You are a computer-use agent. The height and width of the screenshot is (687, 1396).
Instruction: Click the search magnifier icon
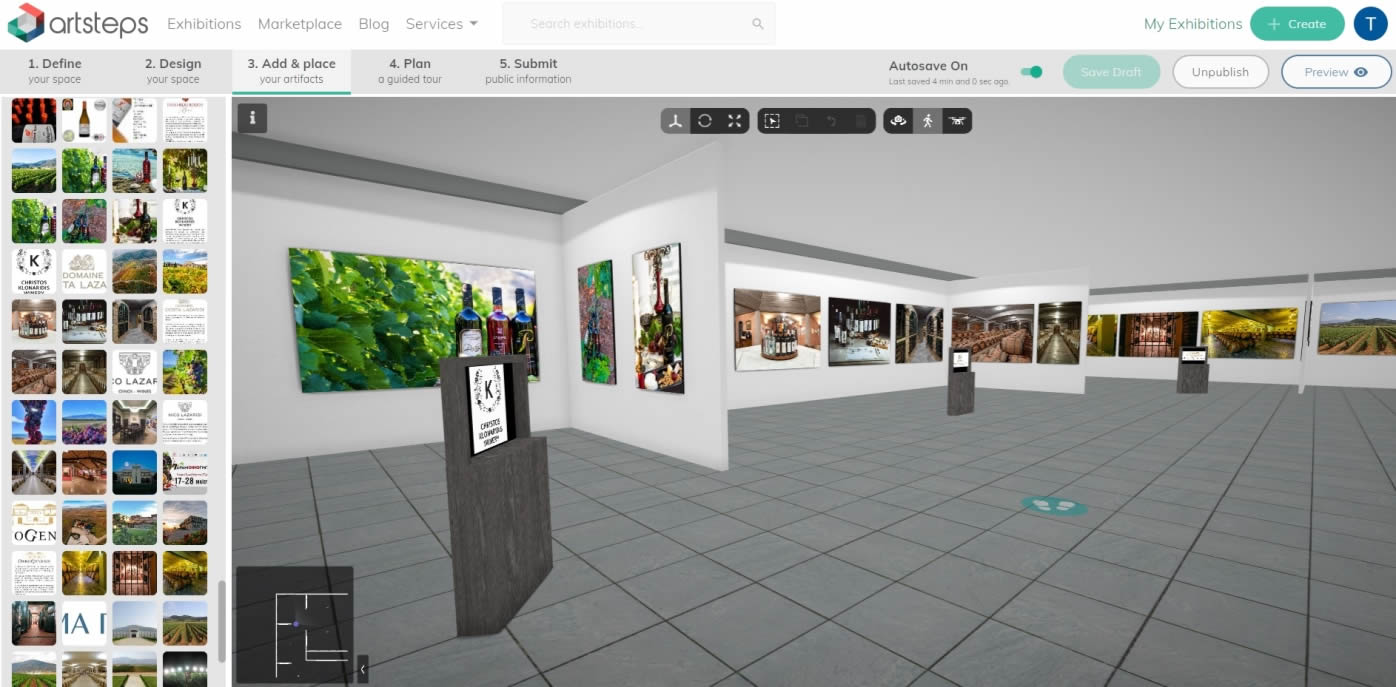pos(757,24)
